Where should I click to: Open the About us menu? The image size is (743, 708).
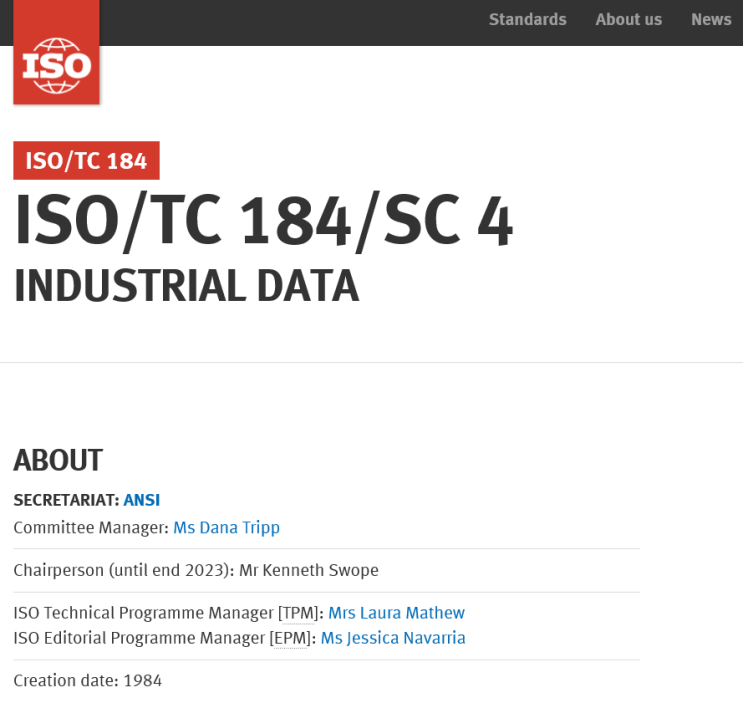628,20
